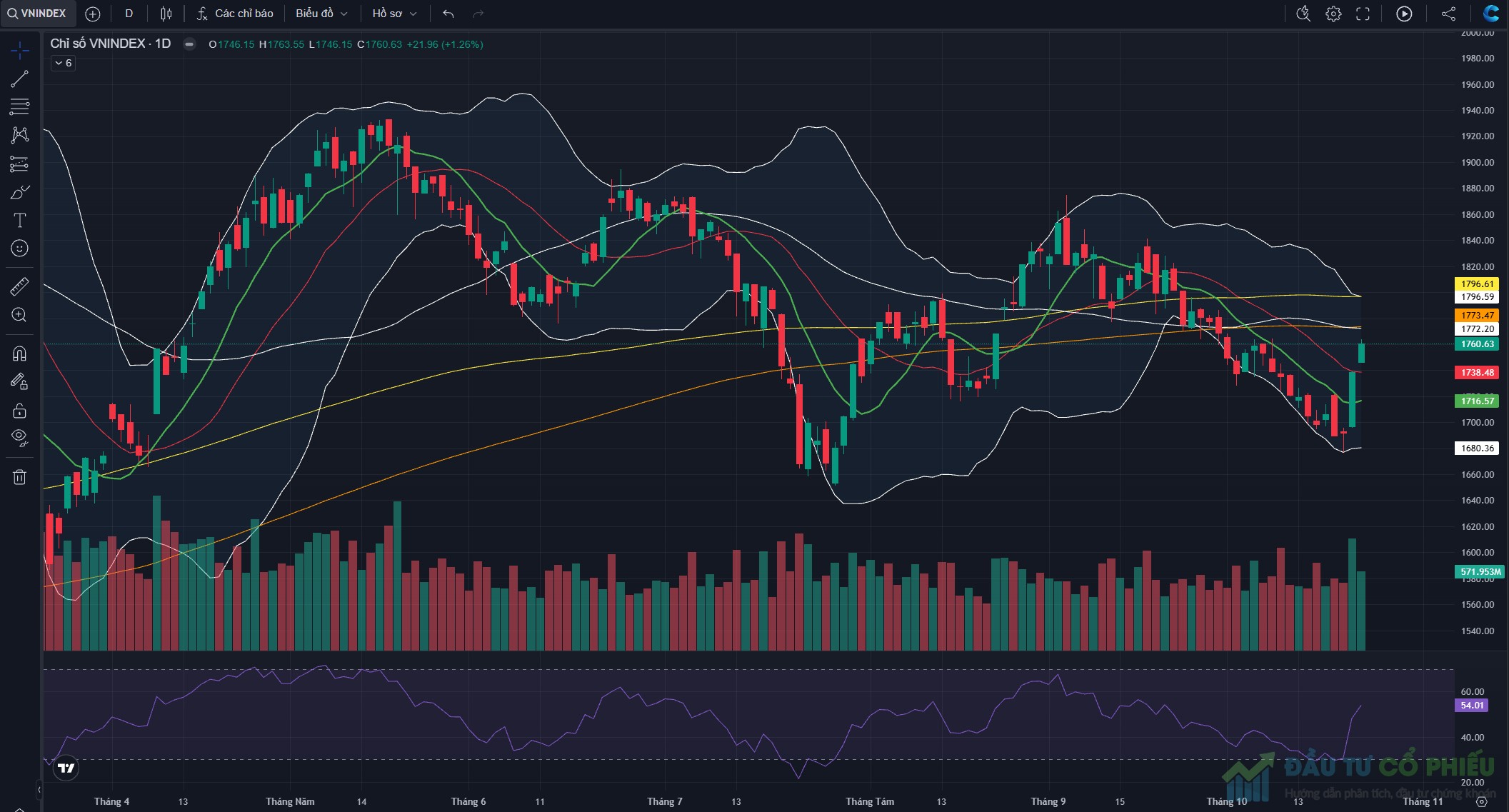1509x812 pixels.
Task: Select the pattern drawing tool
Action: point(20,135)
